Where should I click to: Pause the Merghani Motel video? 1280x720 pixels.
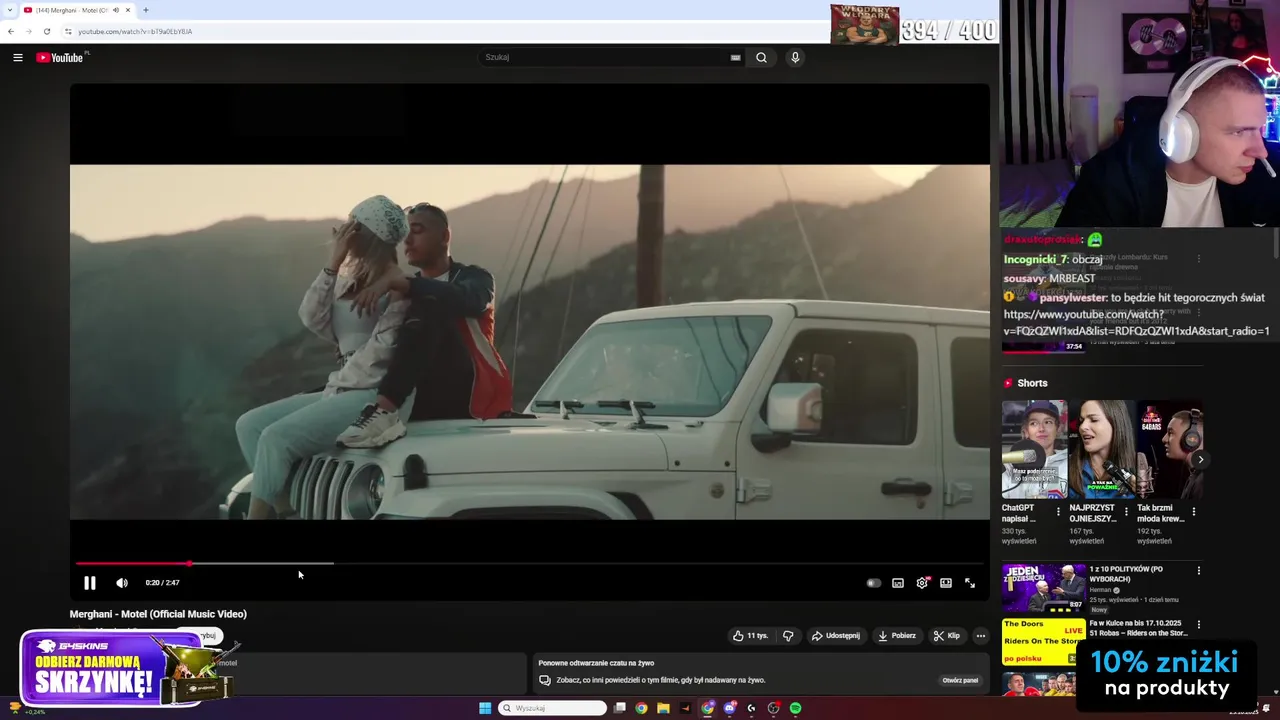point(90,583)
